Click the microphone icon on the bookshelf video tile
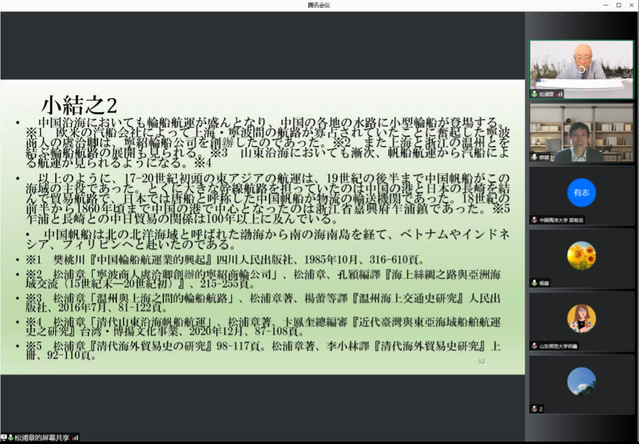The image size is (639, 444). 535,158
